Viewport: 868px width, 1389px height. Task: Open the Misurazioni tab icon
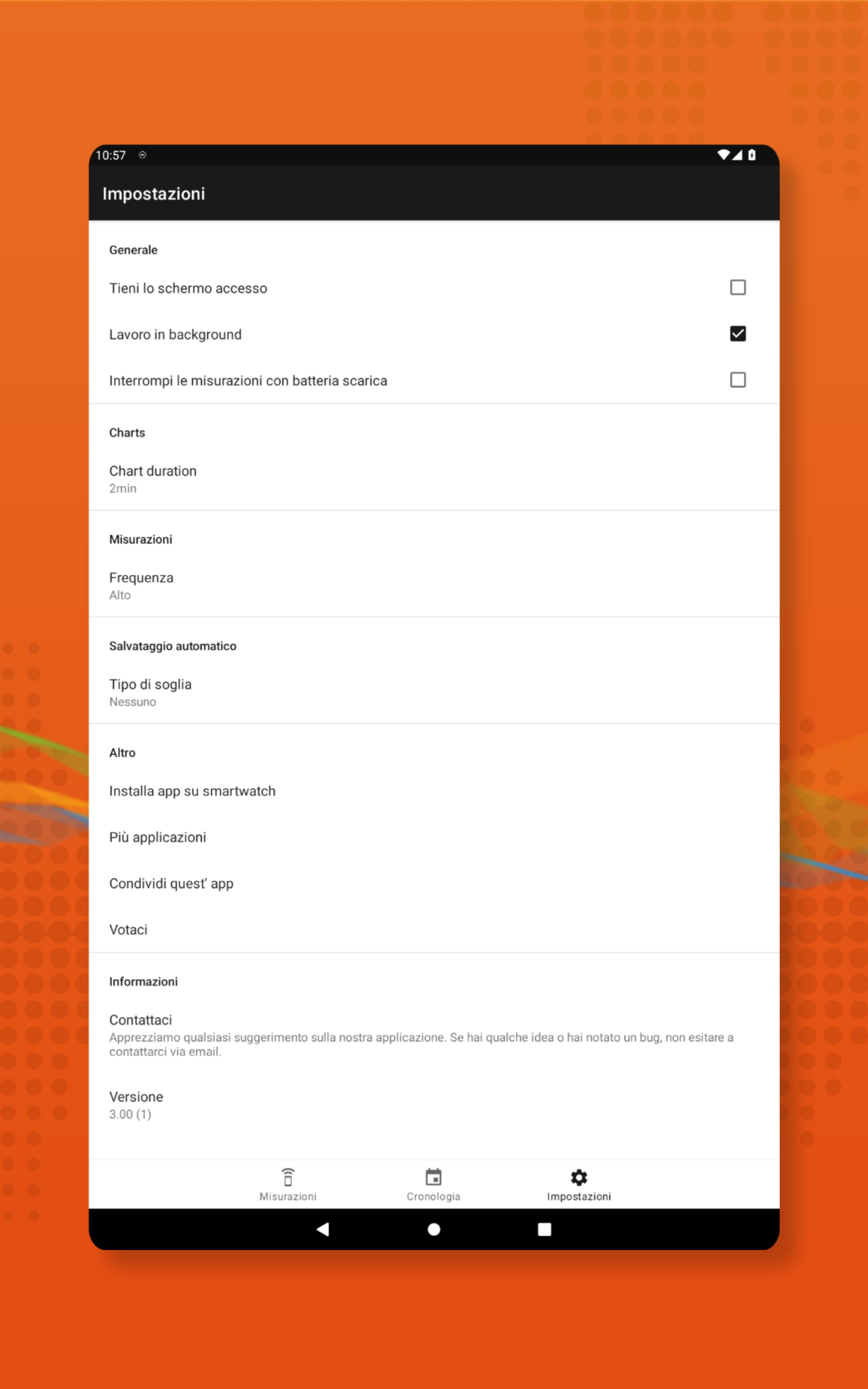(x=288, y=1177)
